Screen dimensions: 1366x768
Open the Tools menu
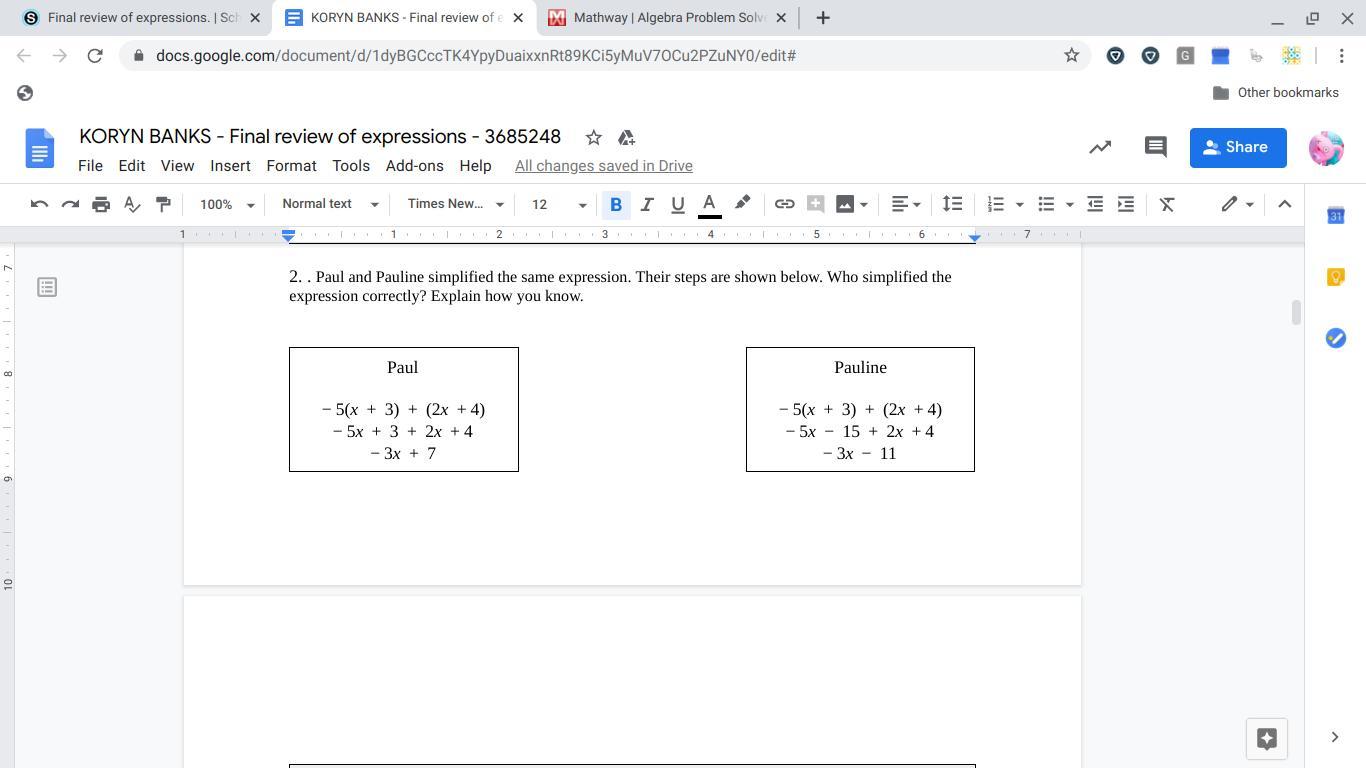click(351, 166)
